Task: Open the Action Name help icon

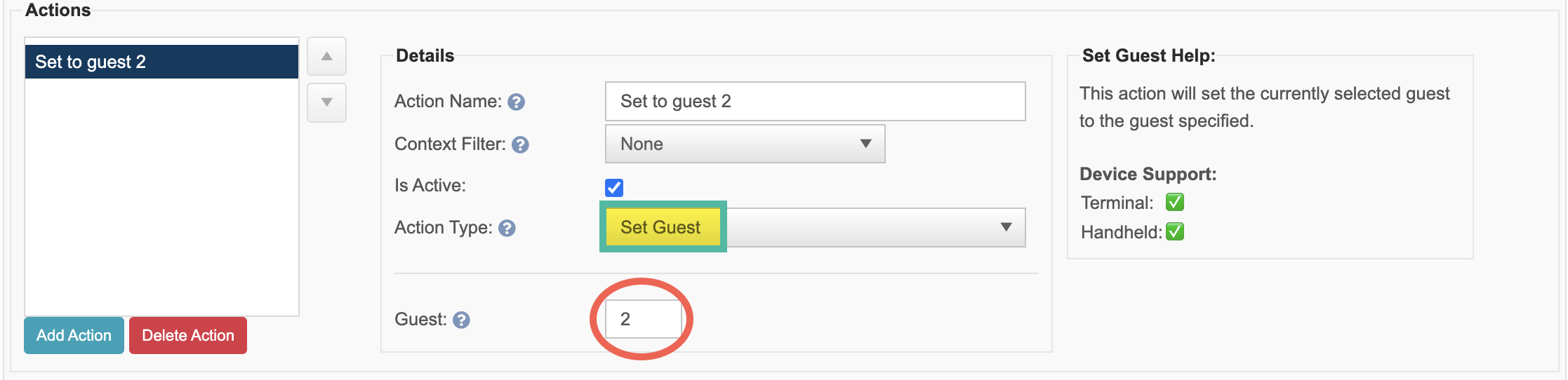Action: 516,102
